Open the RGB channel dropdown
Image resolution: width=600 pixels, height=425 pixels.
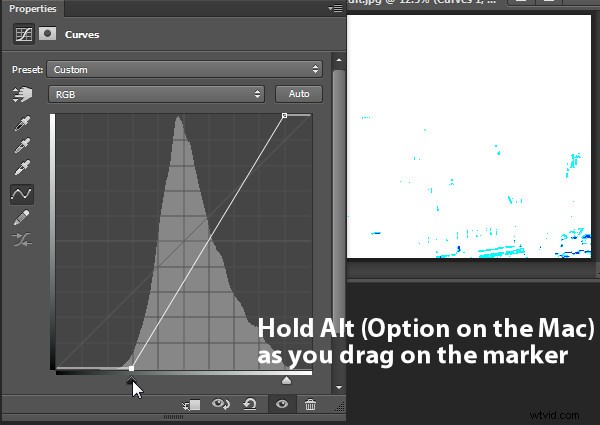tap(156, 94)
